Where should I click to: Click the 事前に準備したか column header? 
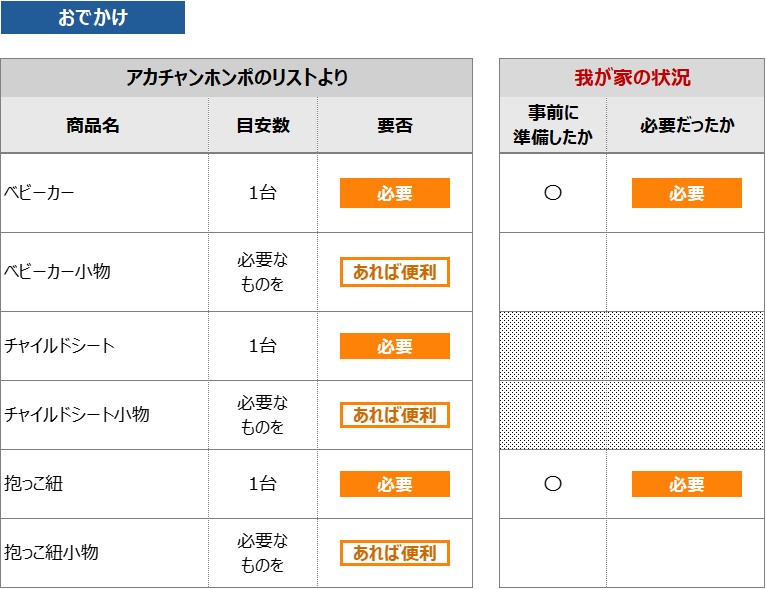point(553,125)
